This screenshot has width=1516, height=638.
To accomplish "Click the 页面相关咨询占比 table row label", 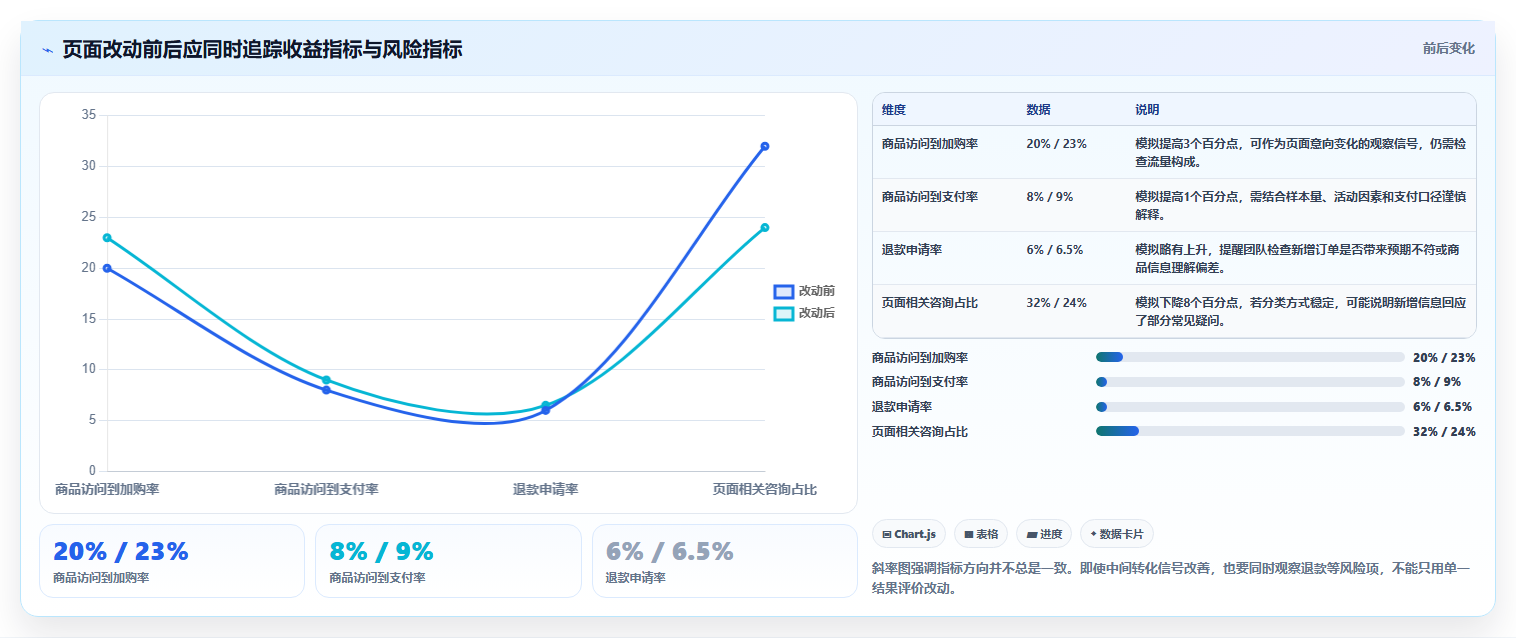I will (x=930, y=303).
